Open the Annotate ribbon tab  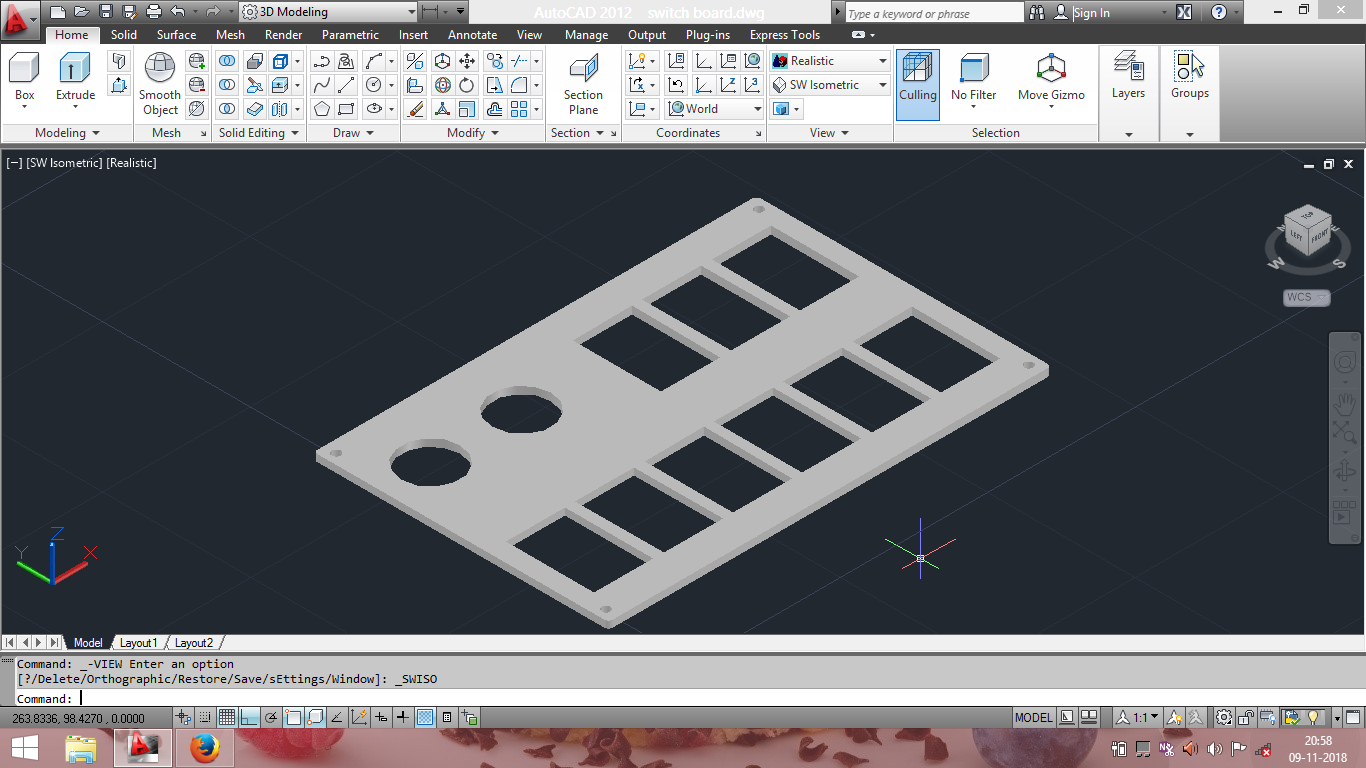coord(472,35)
